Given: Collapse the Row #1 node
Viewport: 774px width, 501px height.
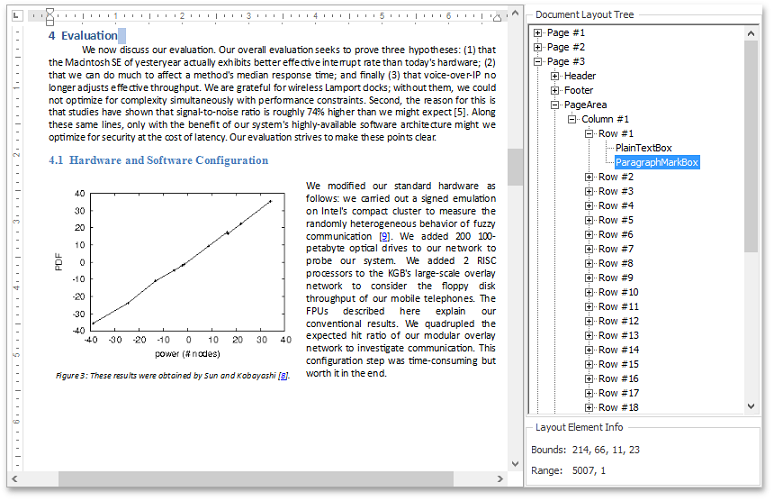Looking at the screenshot, I should click(589, 134).
